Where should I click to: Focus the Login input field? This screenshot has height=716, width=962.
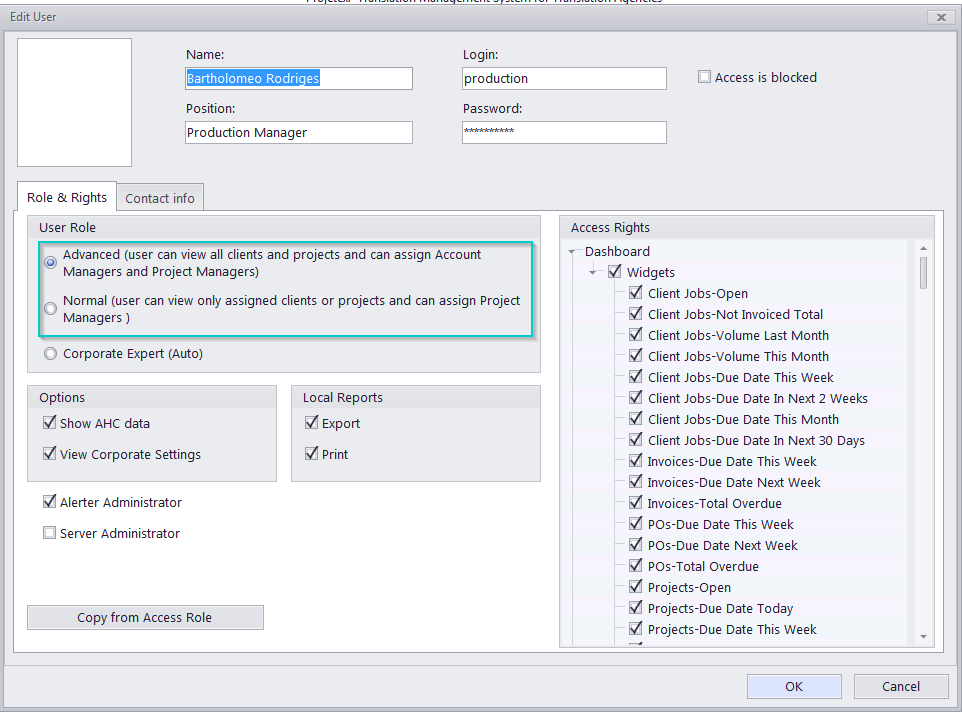click(x=564, y=79)
